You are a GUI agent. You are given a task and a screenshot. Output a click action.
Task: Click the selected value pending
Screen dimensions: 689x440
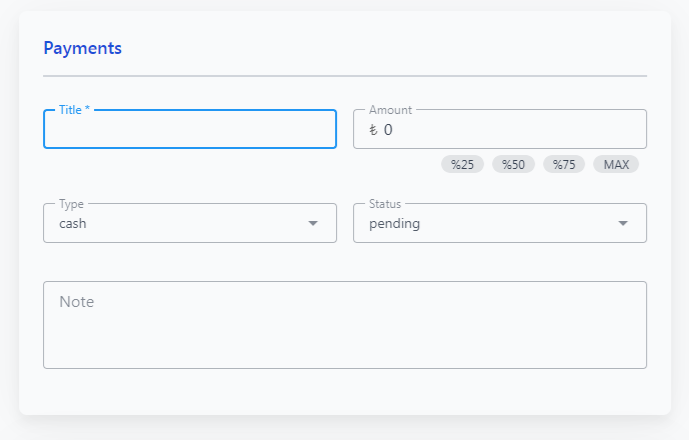pyautogui.click(x=395, y=224)
